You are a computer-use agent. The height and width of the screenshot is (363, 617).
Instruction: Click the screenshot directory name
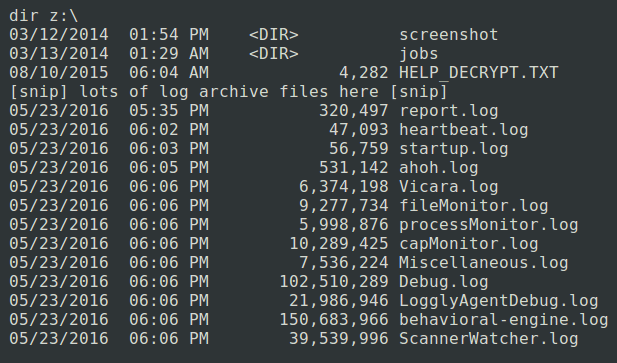click(x=449, y=35)
